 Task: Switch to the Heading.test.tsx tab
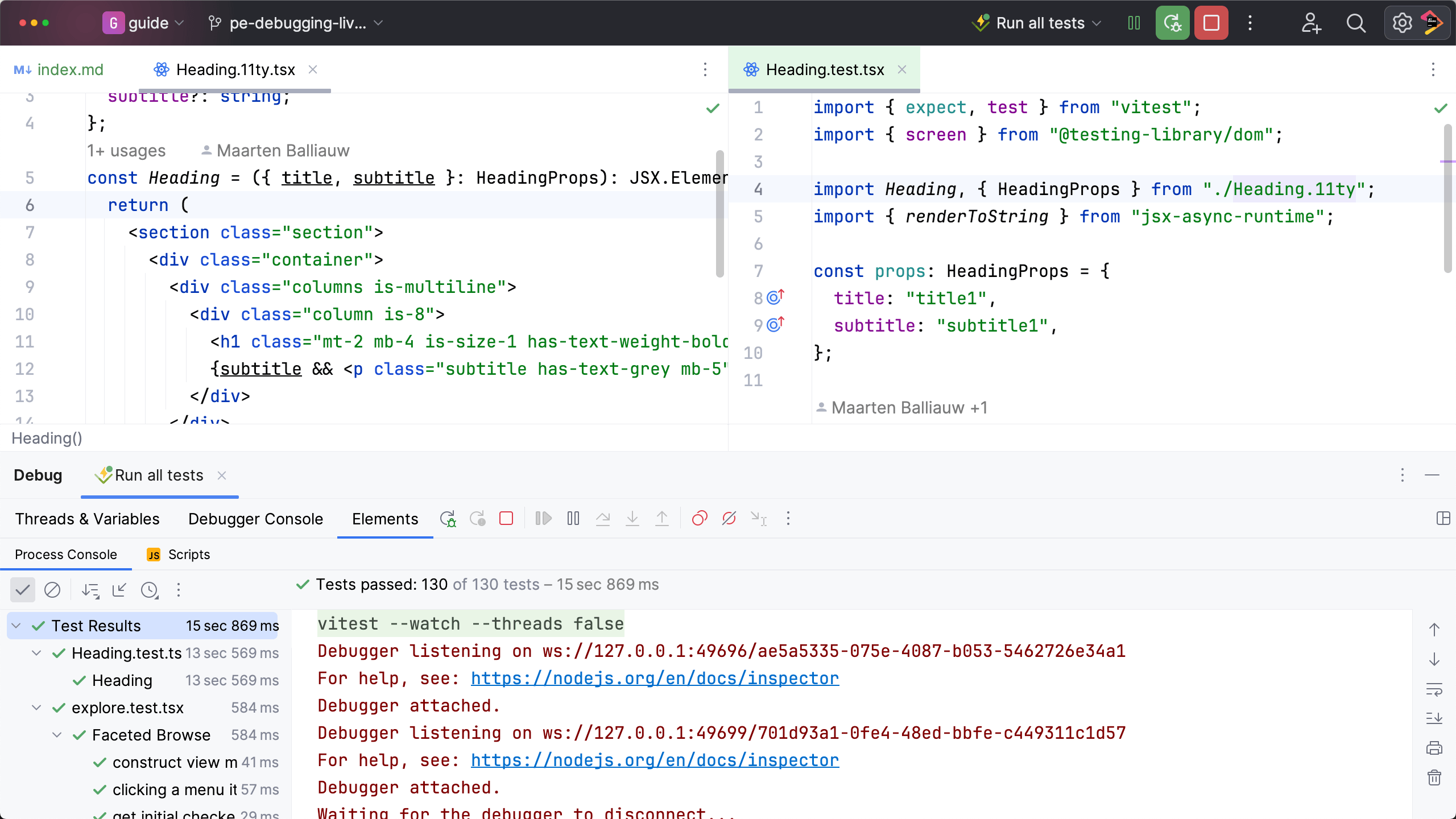coord(825,69)
